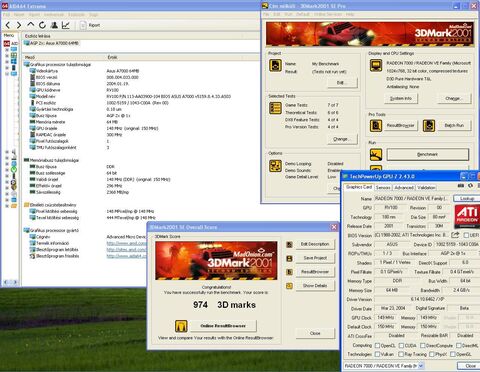Click the Benchmark run icon in 3DMark

(x=376, y=154)
